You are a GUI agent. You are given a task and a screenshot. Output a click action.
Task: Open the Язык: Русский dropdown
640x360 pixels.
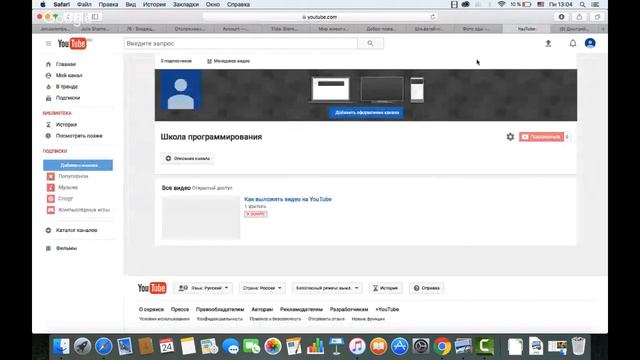tap(203, 288)
